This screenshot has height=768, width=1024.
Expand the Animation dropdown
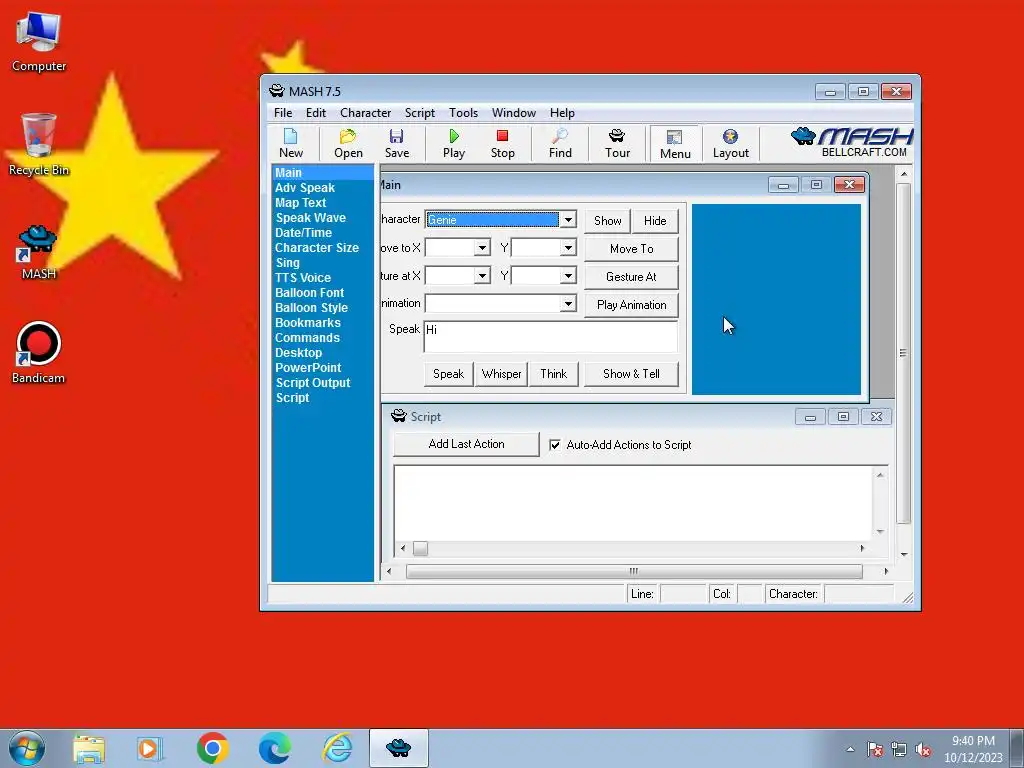click(x=568, y=304)
